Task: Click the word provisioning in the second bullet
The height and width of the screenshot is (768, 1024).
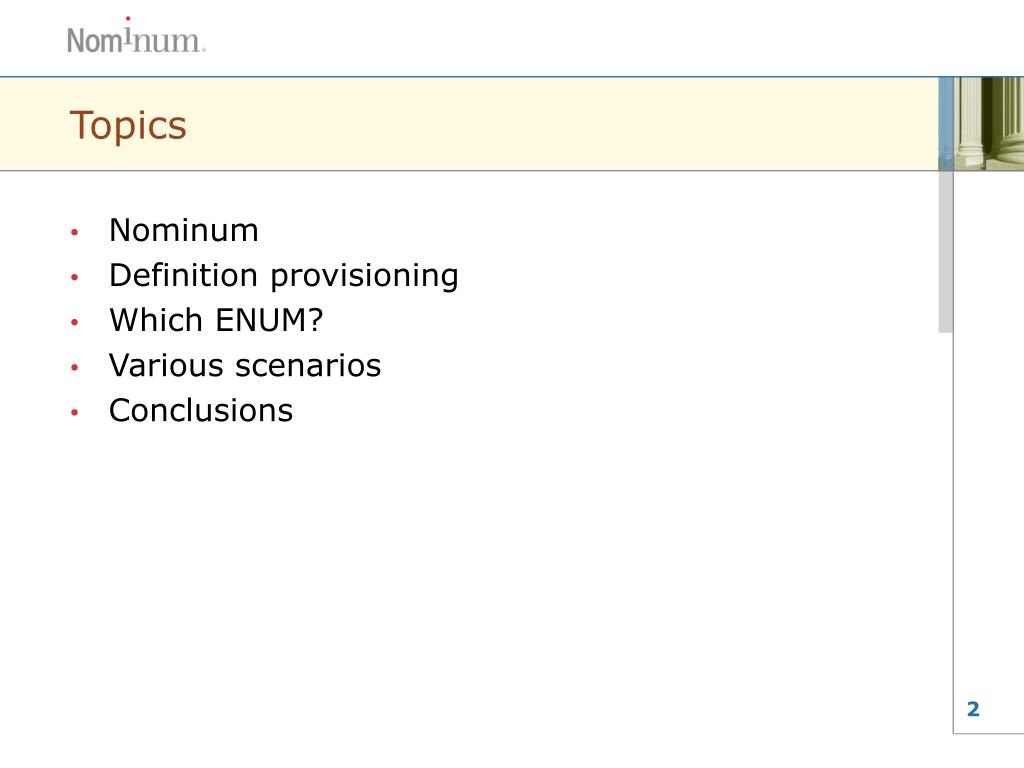Action: [x=364, y=277]
